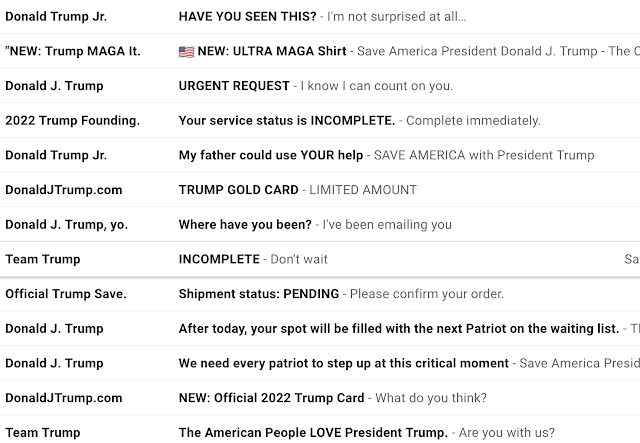Click the "Are you with us?" preview snippet
The width and height of the screenshot is (640, 443).
(x=505, y=433)
